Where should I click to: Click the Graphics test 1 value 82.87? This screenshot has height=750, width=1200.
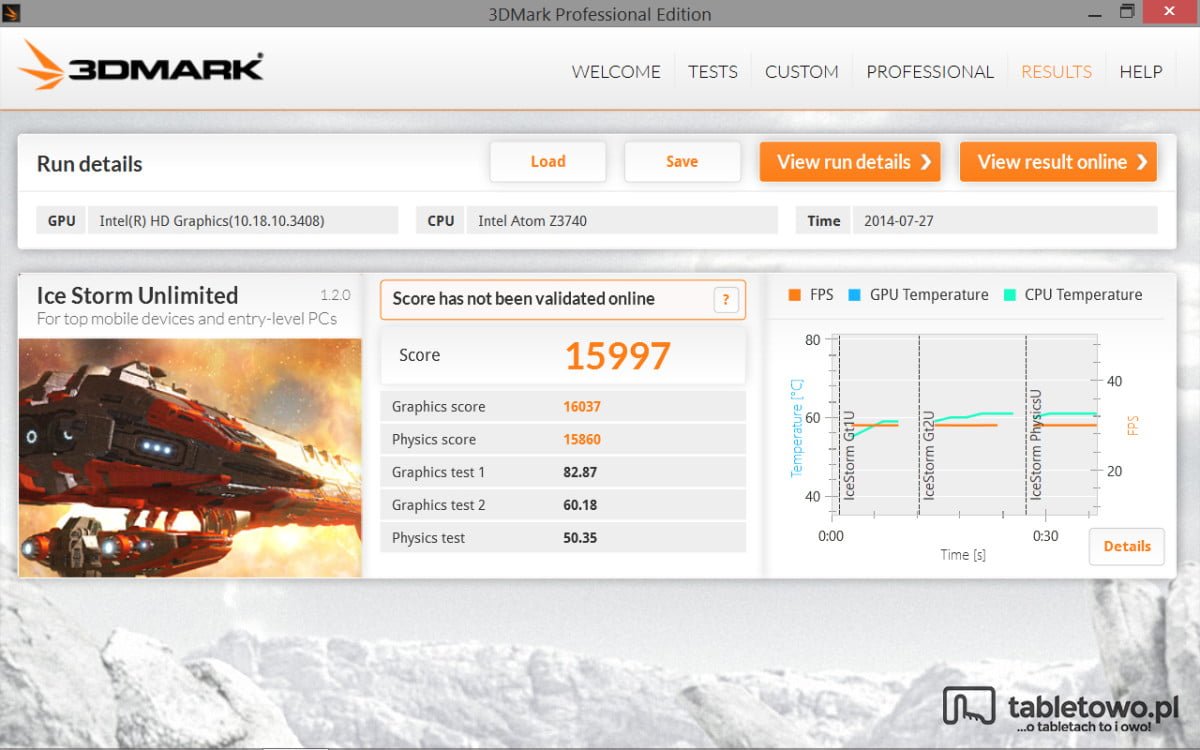580,473
